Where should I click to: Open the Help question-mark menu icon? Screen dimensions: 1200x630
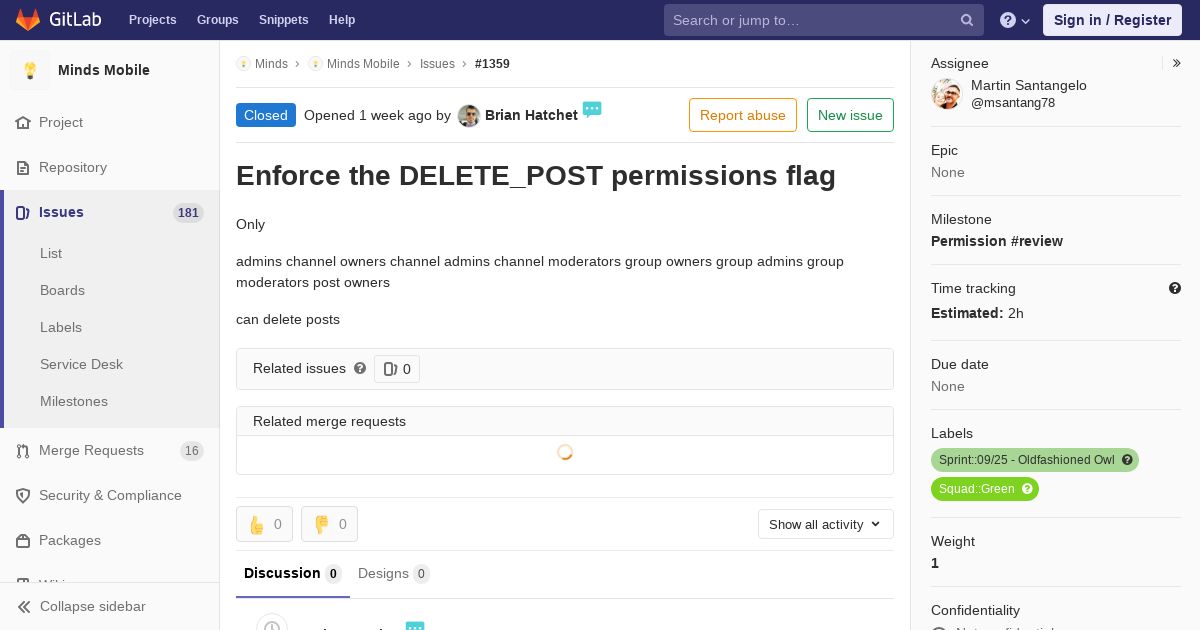[x=1008, y=20]
